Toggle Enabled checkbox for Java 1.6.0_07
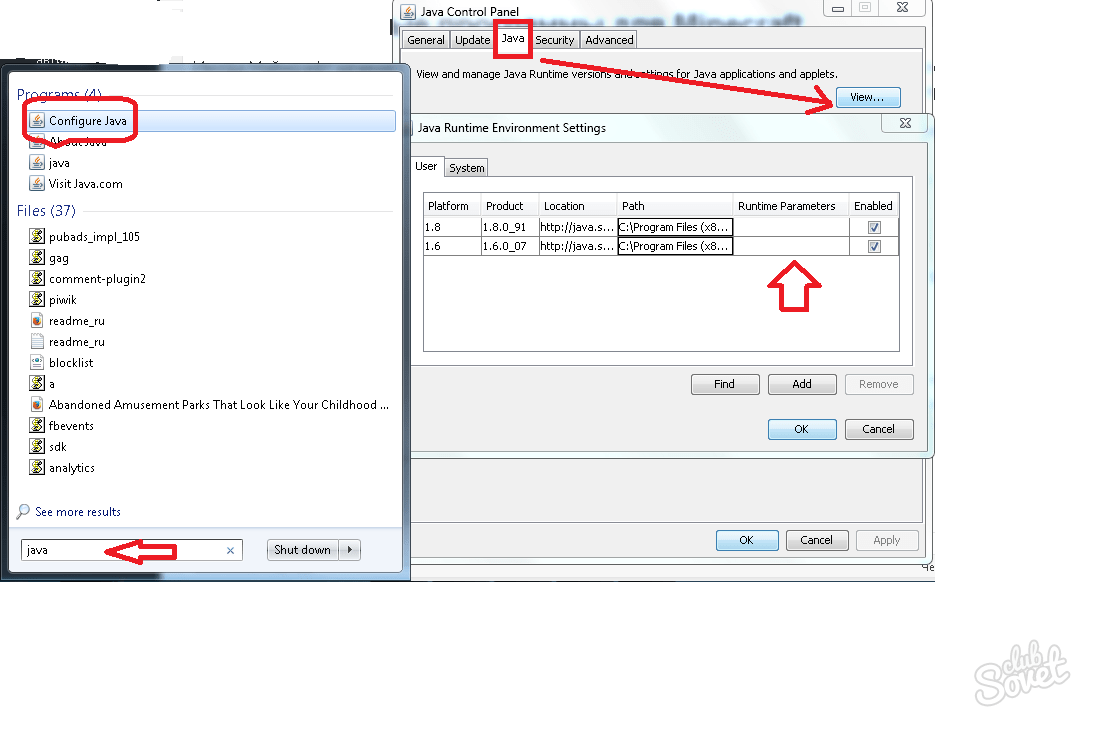Screen dimensions: 1105x742 (874, 246)
